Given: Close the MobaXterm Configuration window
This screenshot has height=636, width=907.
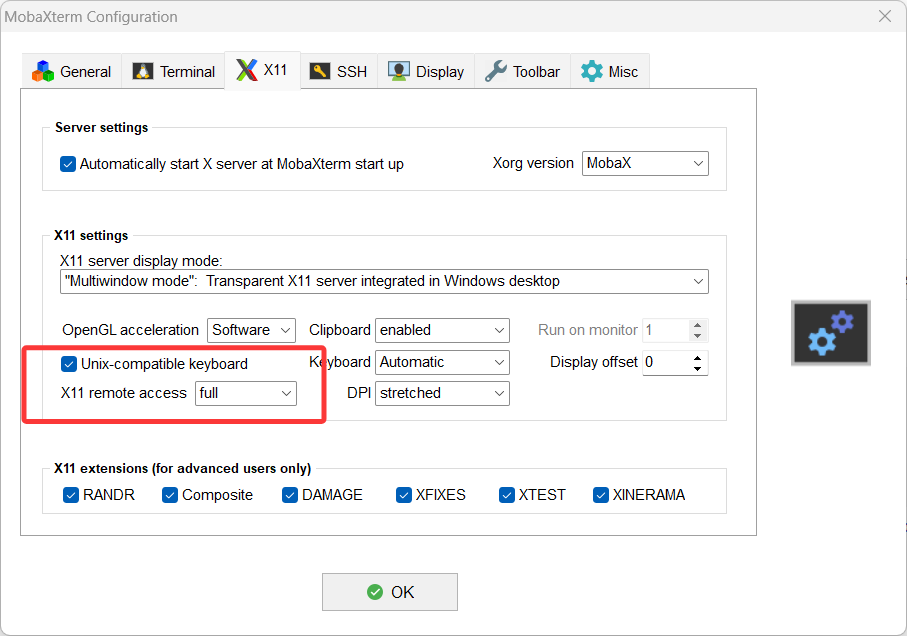Looking at the screenshot, I should (x=885, y=16).
